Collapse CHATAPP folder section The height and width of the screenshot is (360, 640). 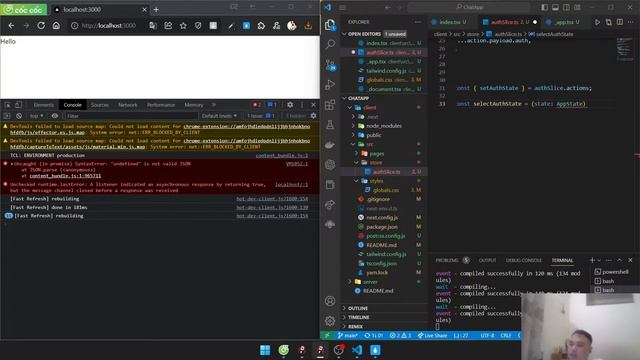click(x=358, y=98)
